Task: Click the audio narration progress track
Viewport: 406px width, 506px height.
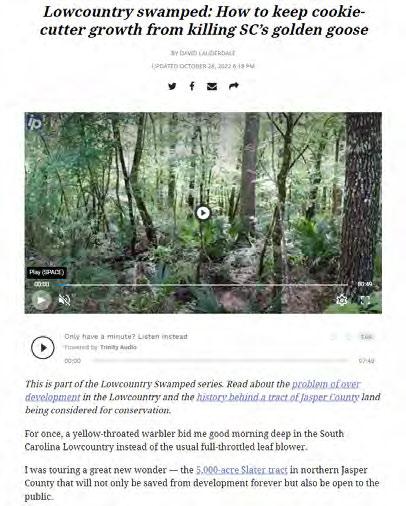Action: (x=221, y=360)
